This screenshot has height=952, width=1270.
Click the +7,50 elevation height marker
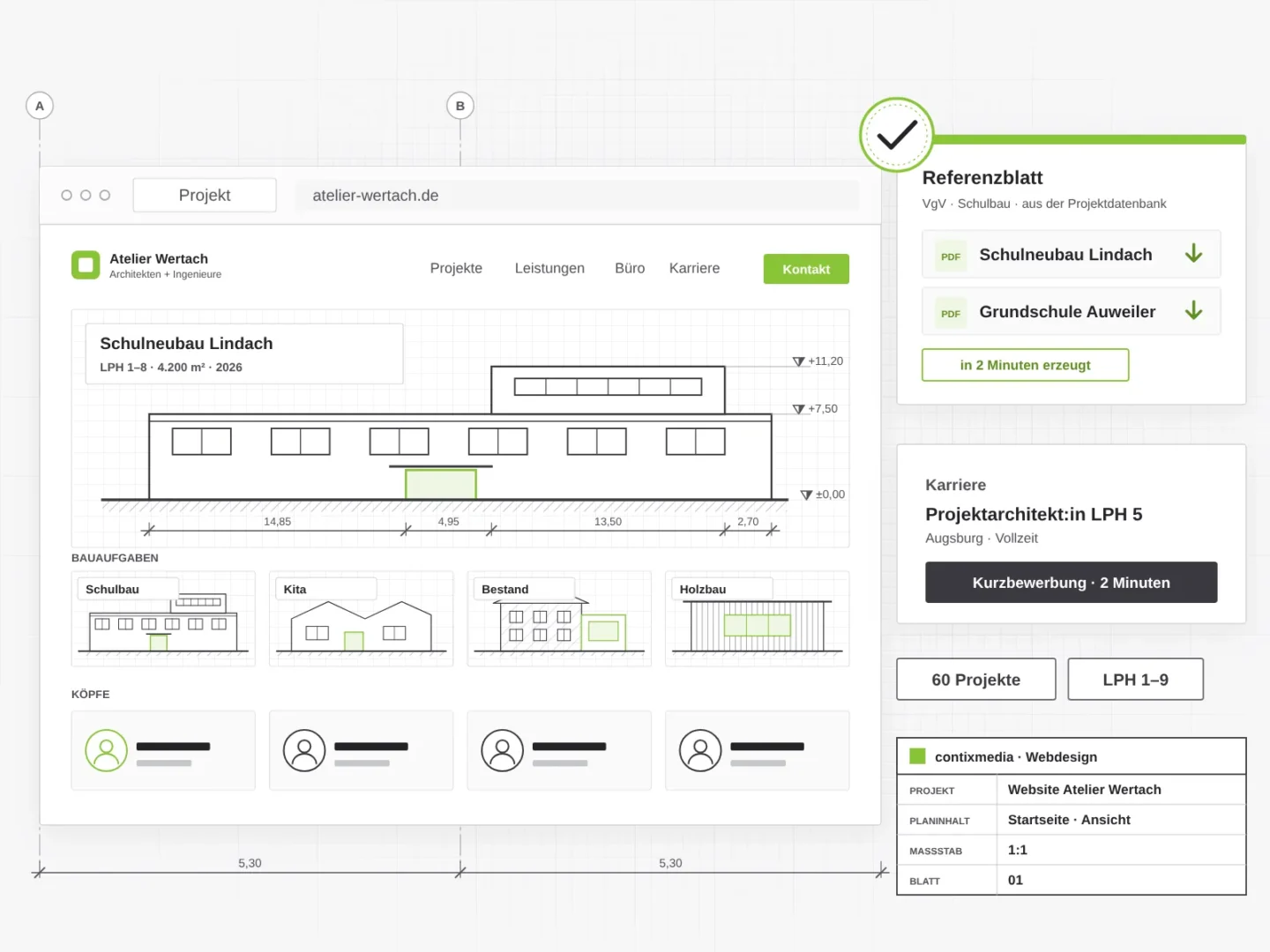[x=815, y=409]
